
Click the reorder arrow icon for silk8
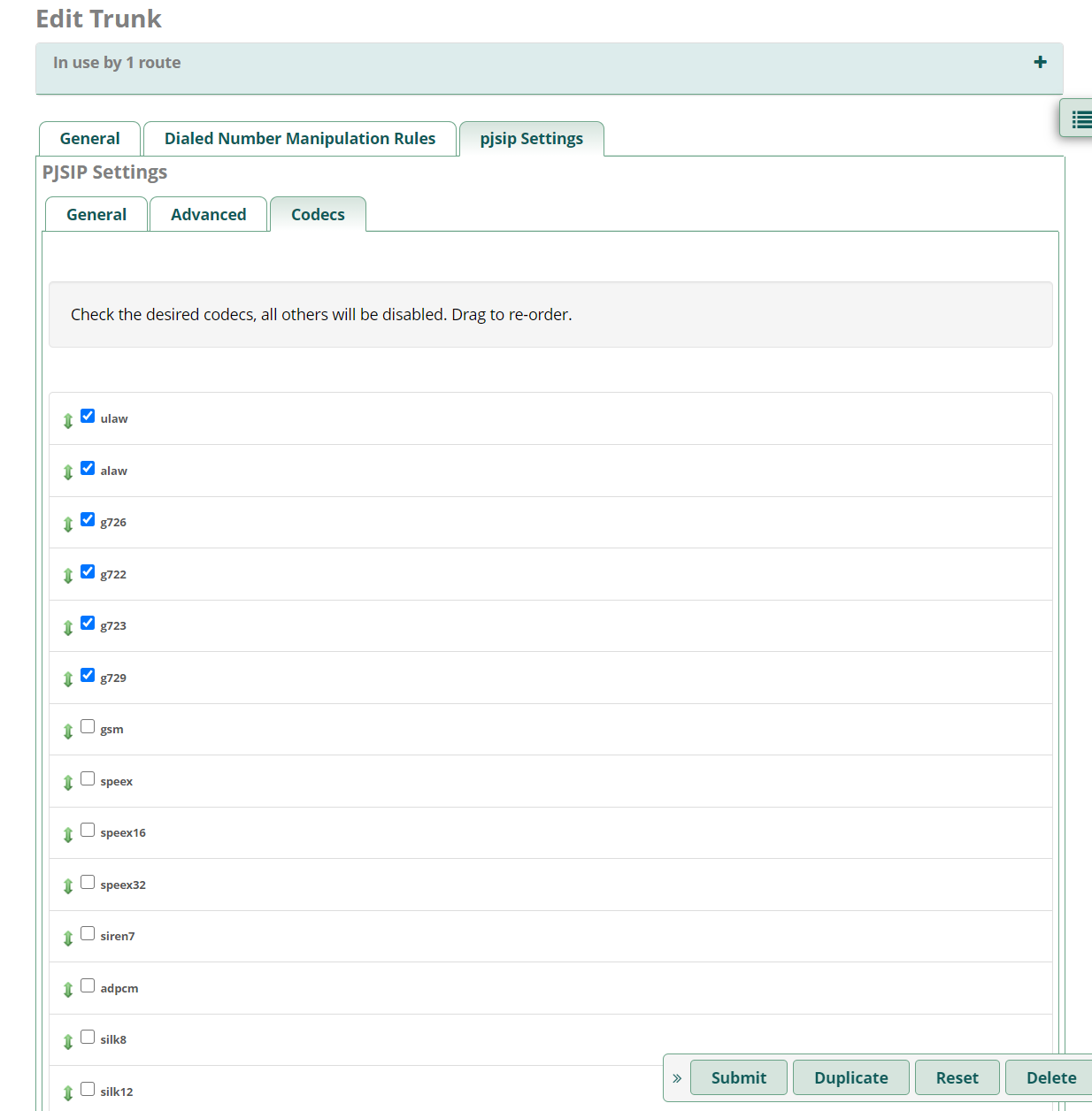tap(68, 1042)
